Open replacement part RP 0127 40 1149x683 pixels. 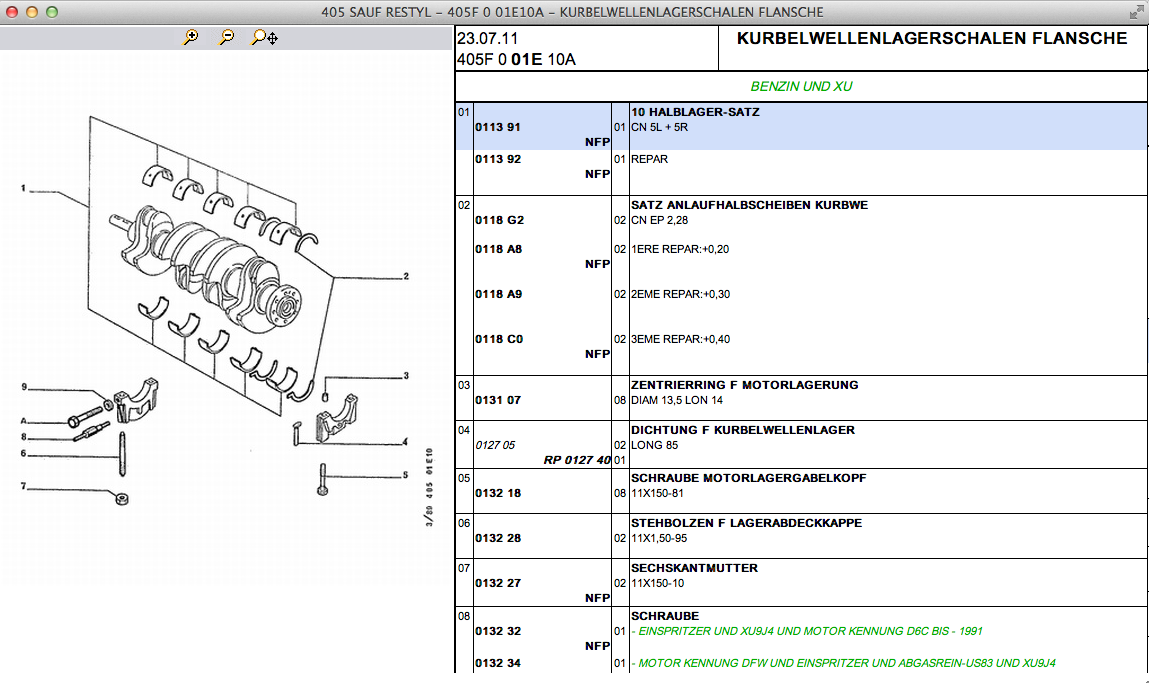pos(577,460)
